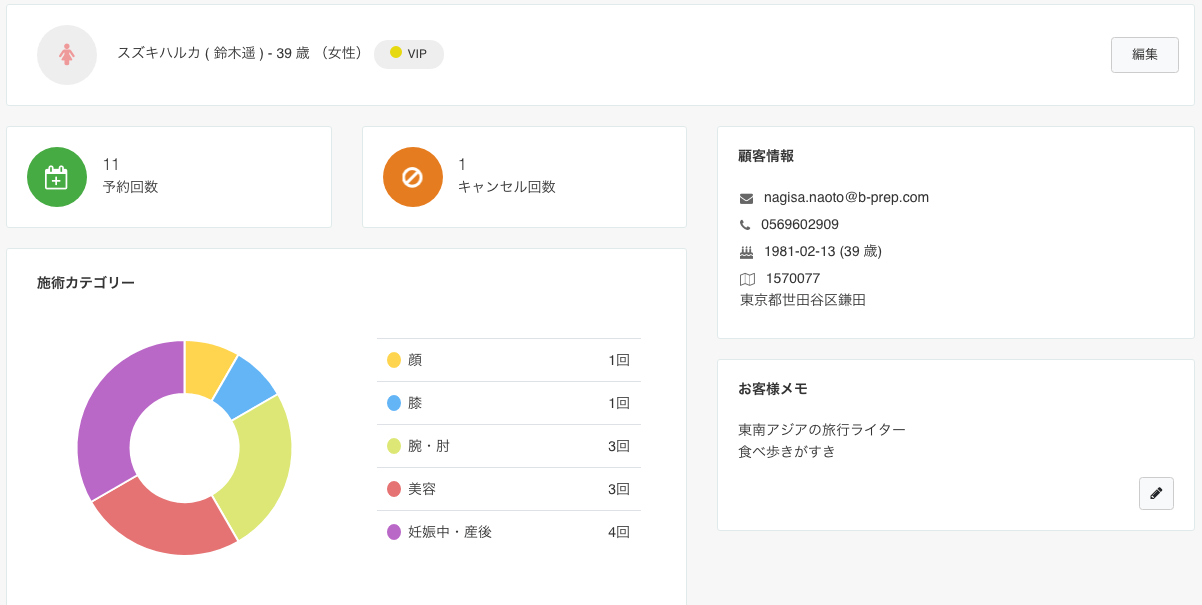
Task: Toggle the VIP badge
Action: pos(408,55)
